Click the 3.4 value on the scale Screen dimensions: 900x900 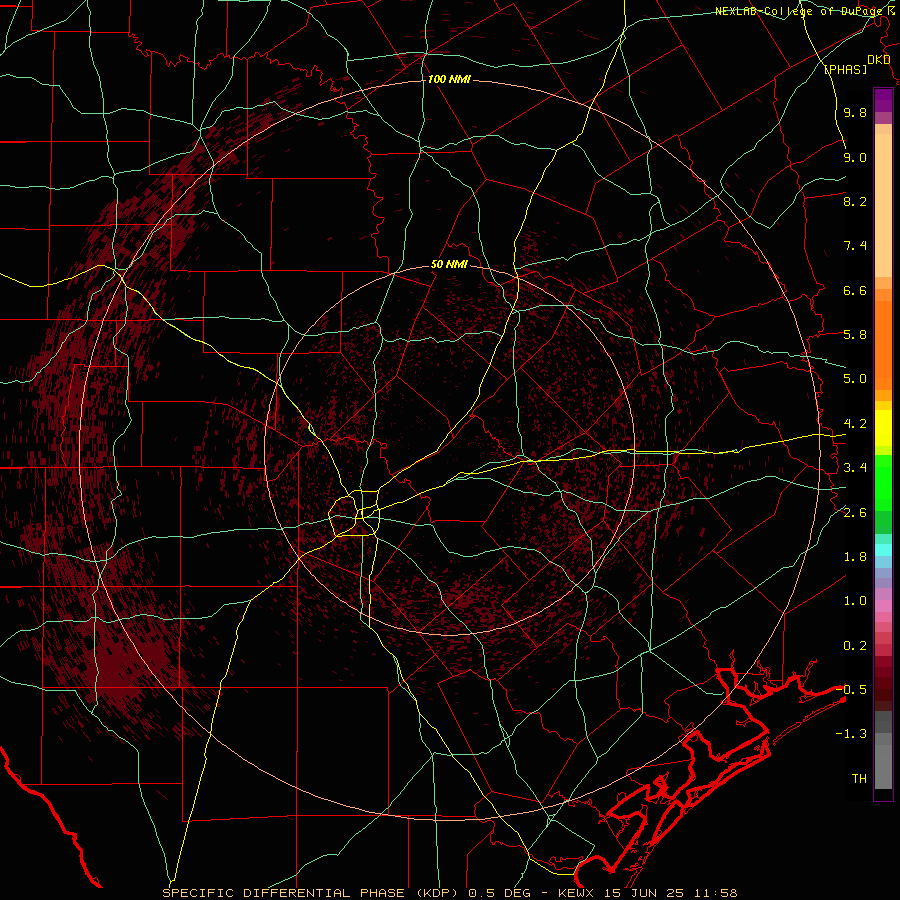tap(855, 468)
